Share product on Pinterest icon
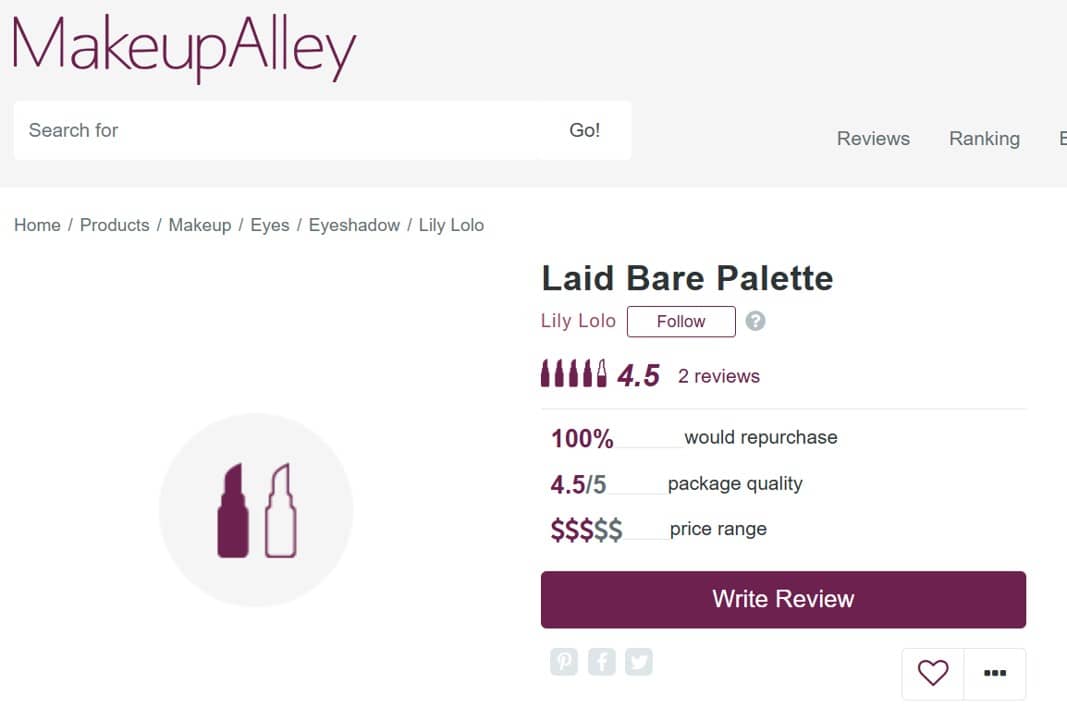Image resolution: width=1067 pixels, height=720 pixels. (x=563, y=661)
